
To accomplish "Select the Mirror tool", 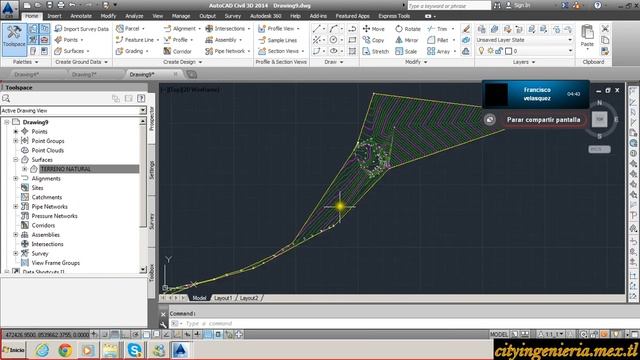I will tap(407, 40).
